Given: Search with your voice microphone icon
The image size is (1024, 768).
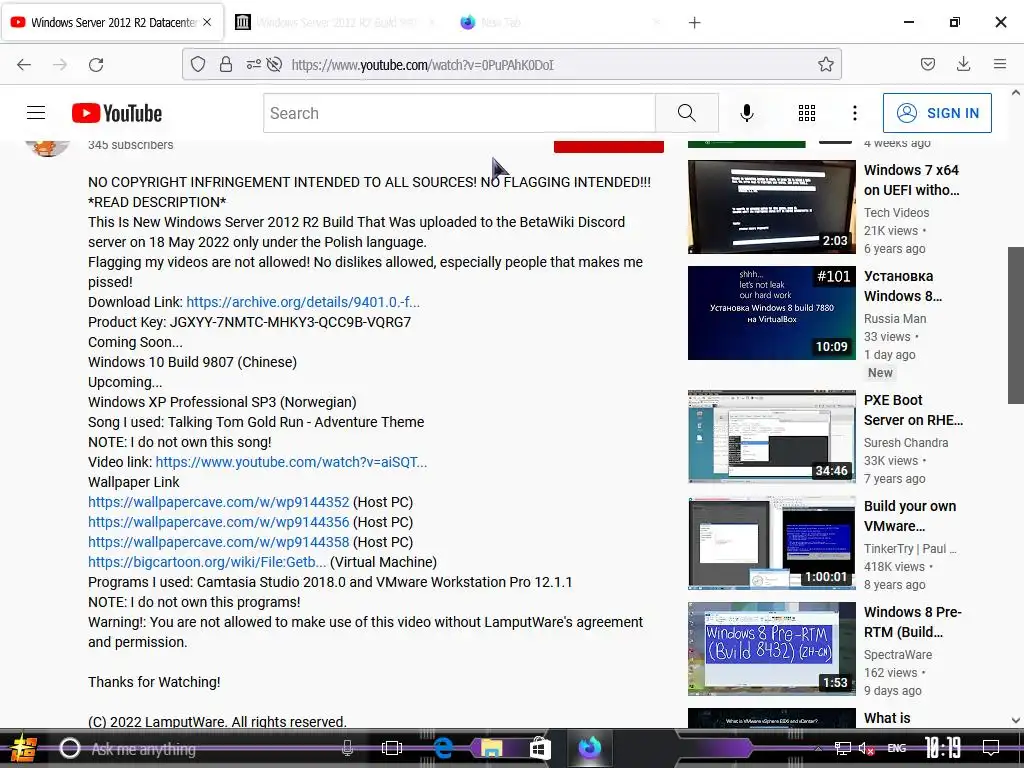Looking at the screenshot, I should point(746,113).
